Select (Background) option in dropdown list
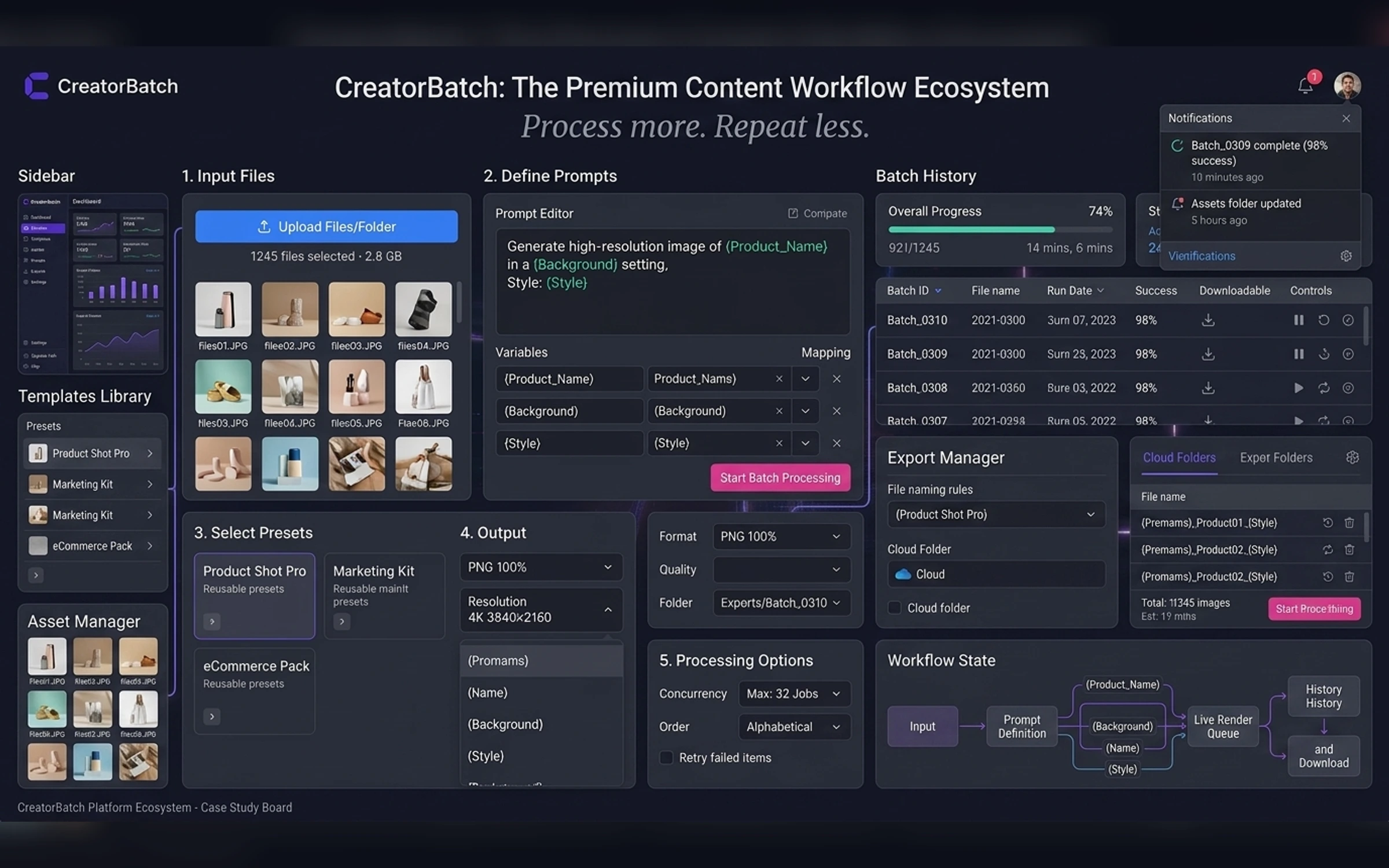1389x868 pixels. [x=541, y=724]
